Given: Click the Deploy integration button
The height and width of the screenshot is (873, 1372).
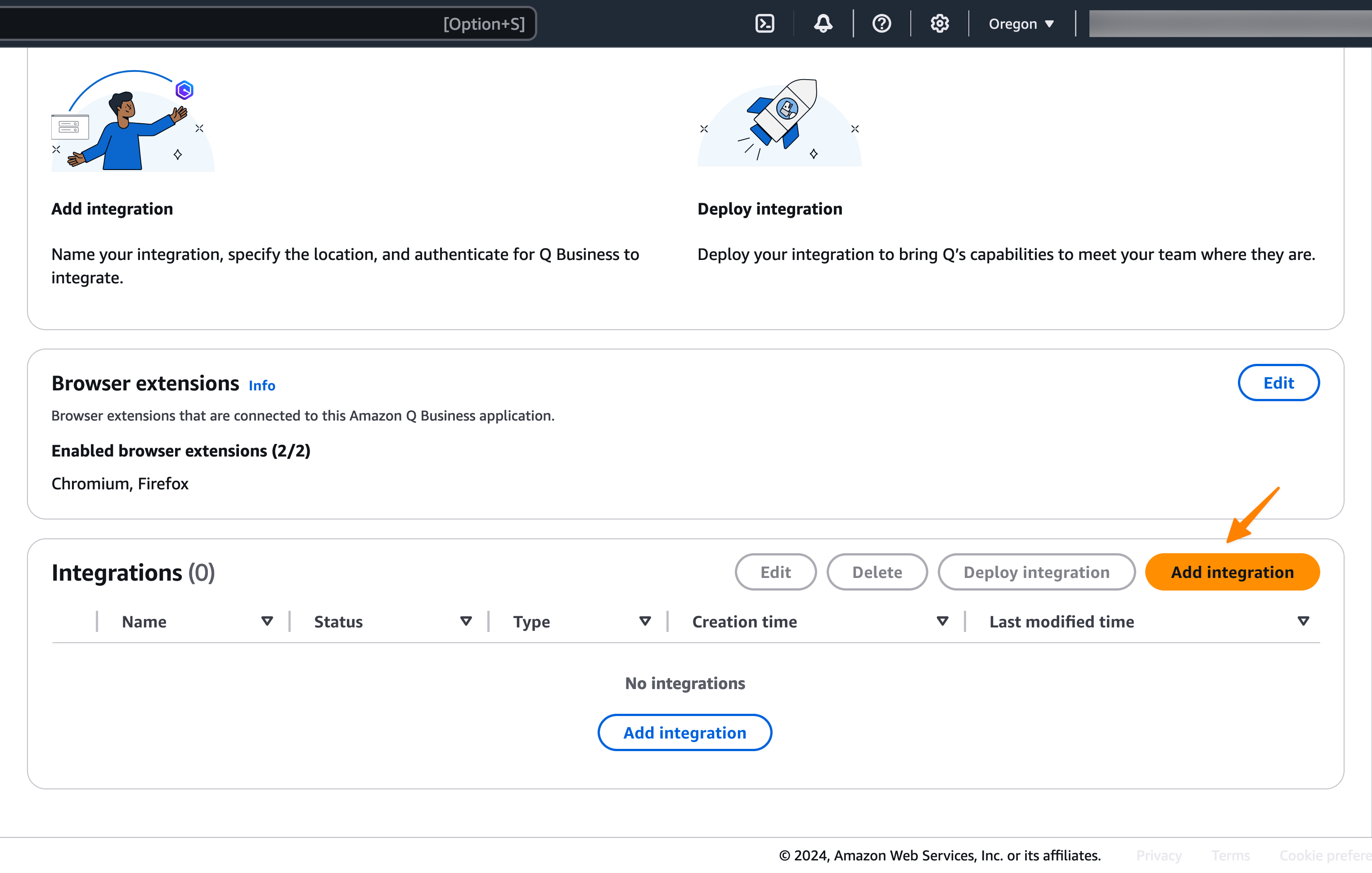Looking at the screenshot, I should click(x=1036, y=572).
